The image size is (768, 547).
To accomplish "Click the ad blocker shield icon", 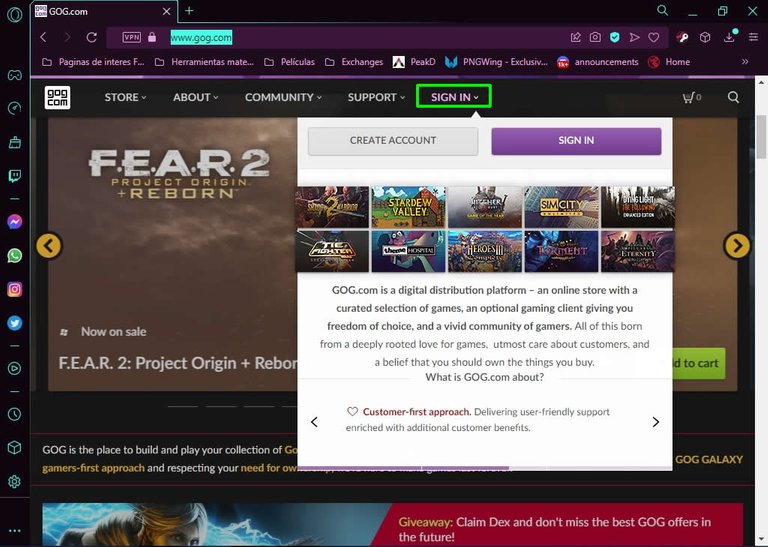I will click(615, 37).
